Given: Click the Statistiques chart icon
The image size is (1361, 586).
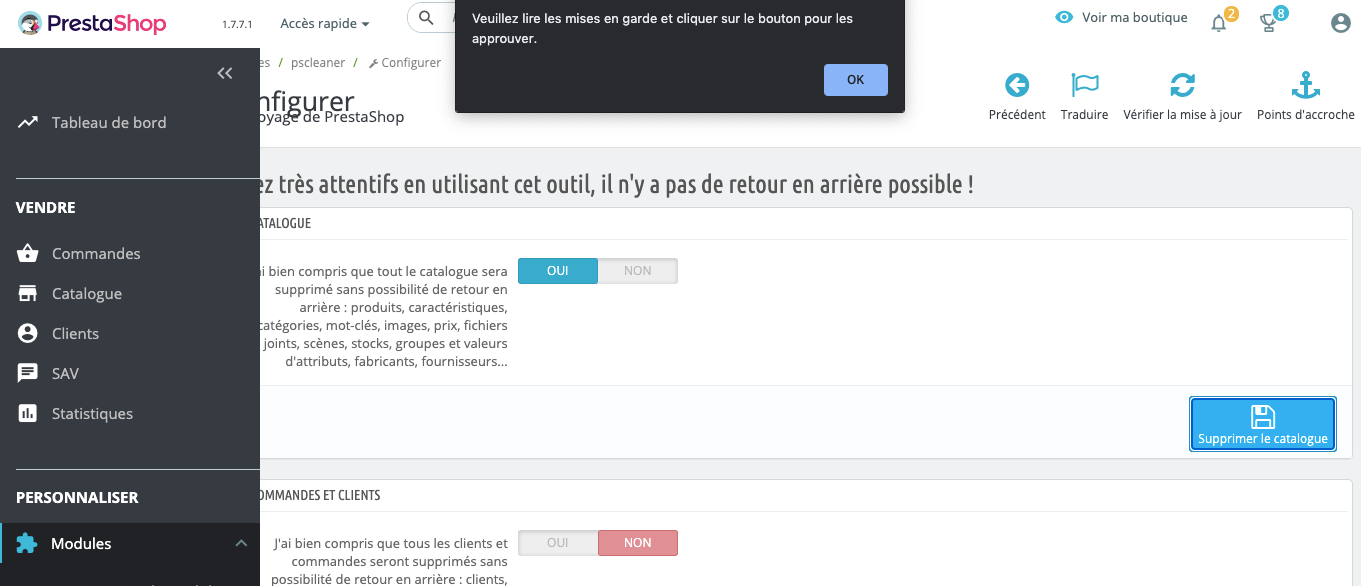Looking at the screenshot, I should click(x=28, y=413).
